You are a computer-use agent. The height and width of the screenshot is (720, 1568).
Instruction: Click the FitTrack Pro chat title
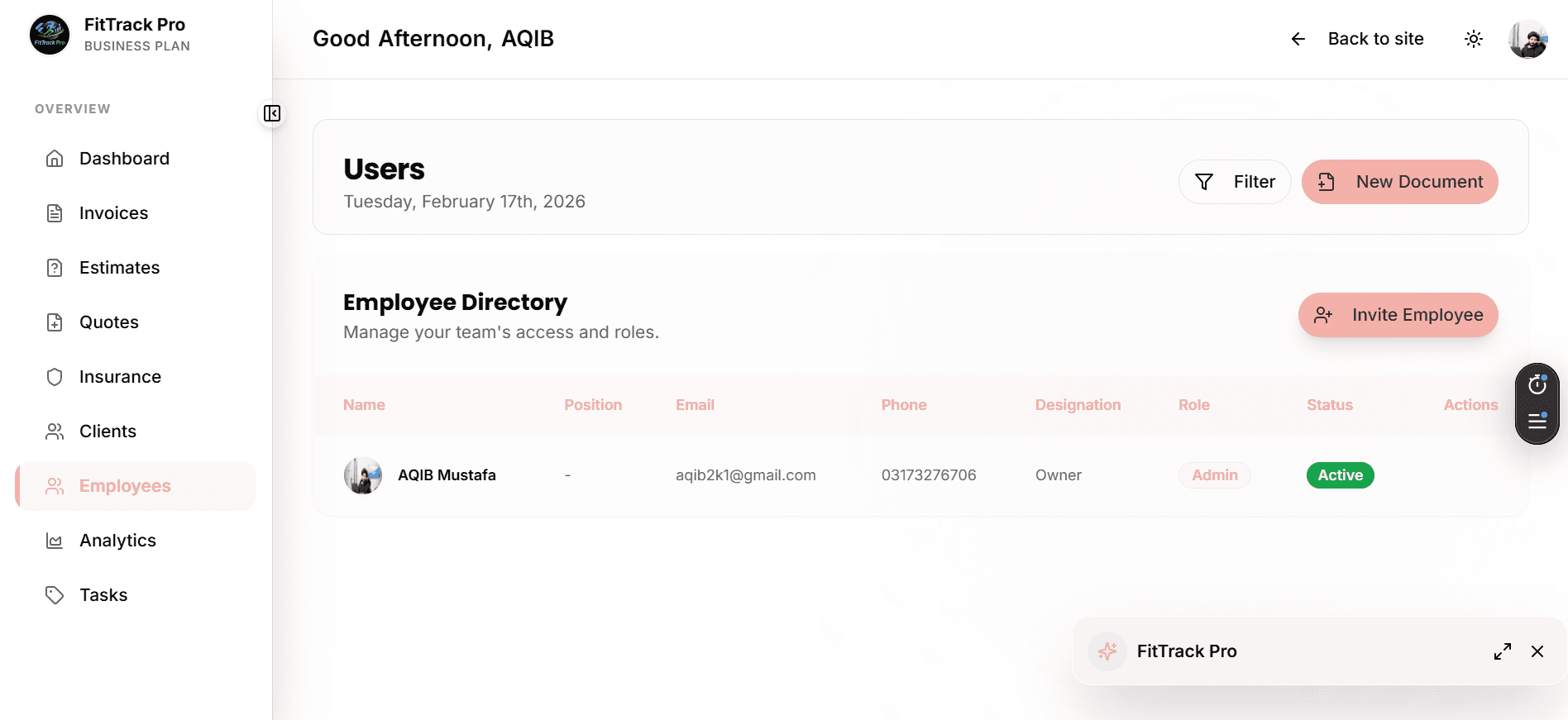point(1187,651)
